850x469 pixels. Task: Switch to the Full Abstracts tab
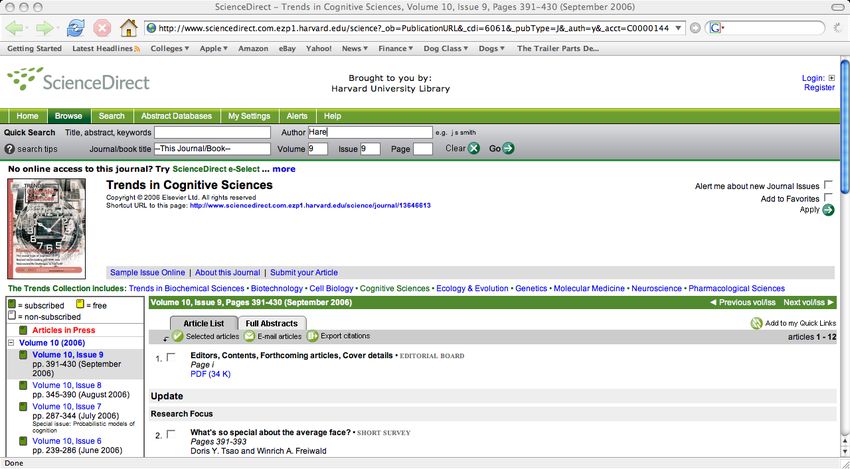(x=272, y=323)
